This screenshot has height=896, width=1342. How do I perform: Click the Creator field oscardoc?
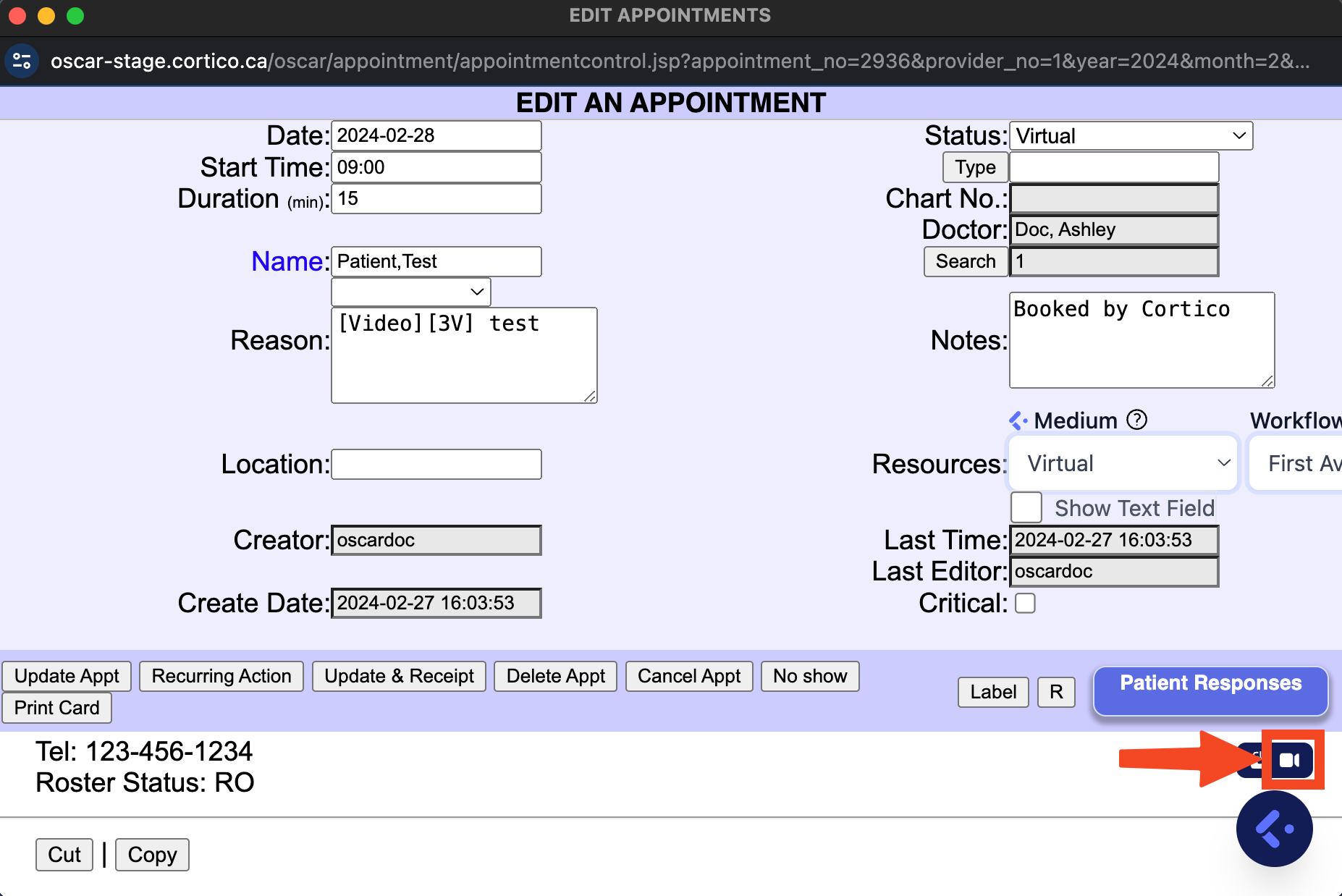tap(436, 540)
